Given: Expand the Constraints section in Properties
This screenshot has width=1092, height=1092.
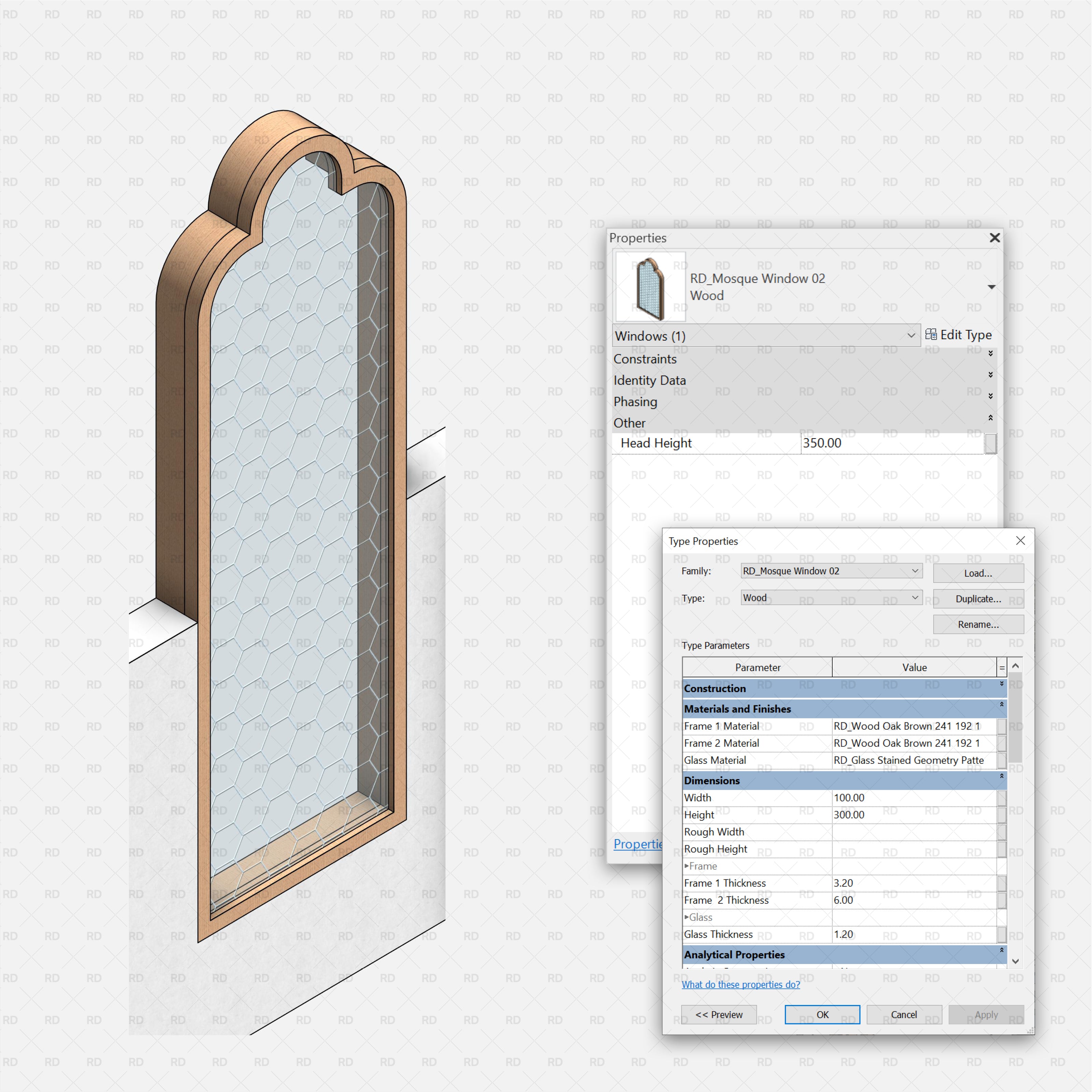Looking at the screenshot, I should click(x=991, y=355).
